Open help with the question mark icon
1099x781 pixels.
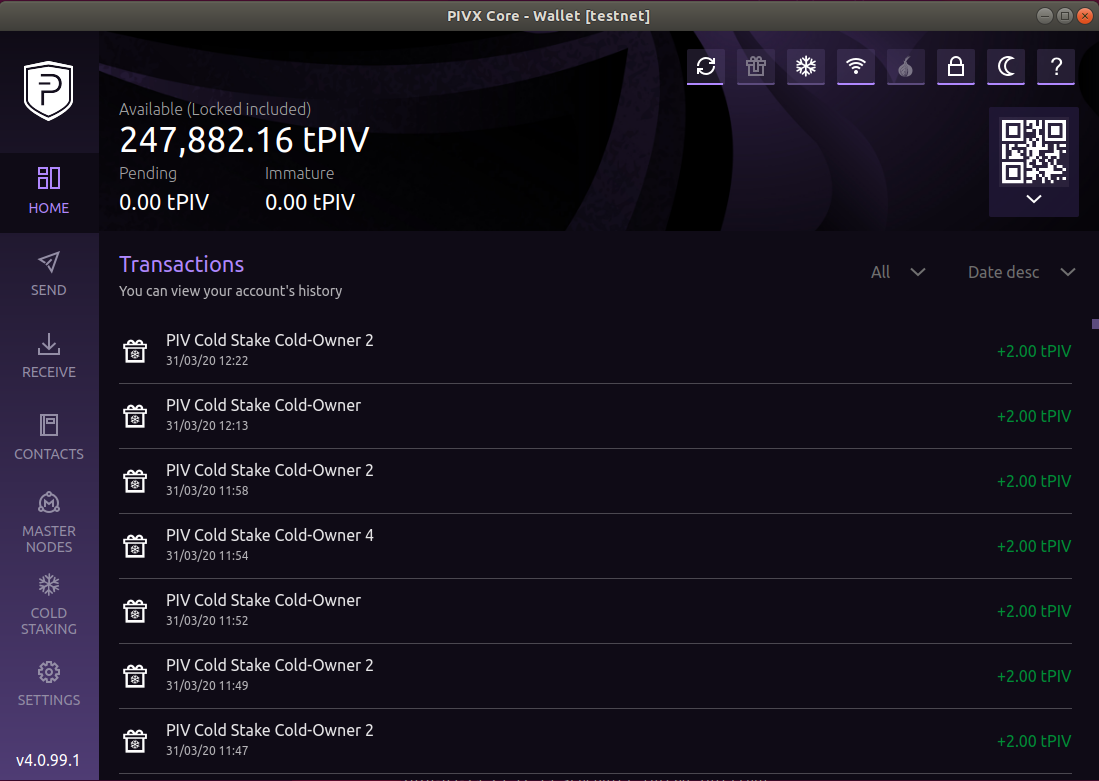(x=1056, y=67)
